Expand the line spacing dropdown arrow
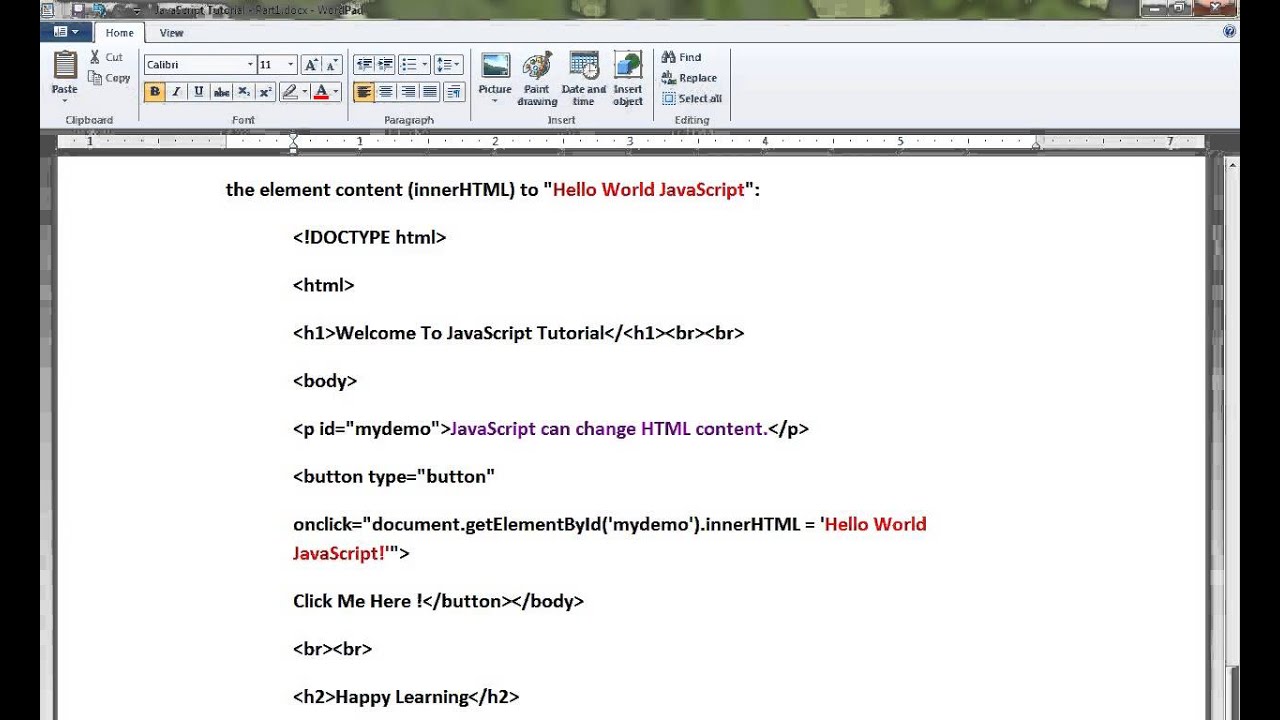 [458, 65]
